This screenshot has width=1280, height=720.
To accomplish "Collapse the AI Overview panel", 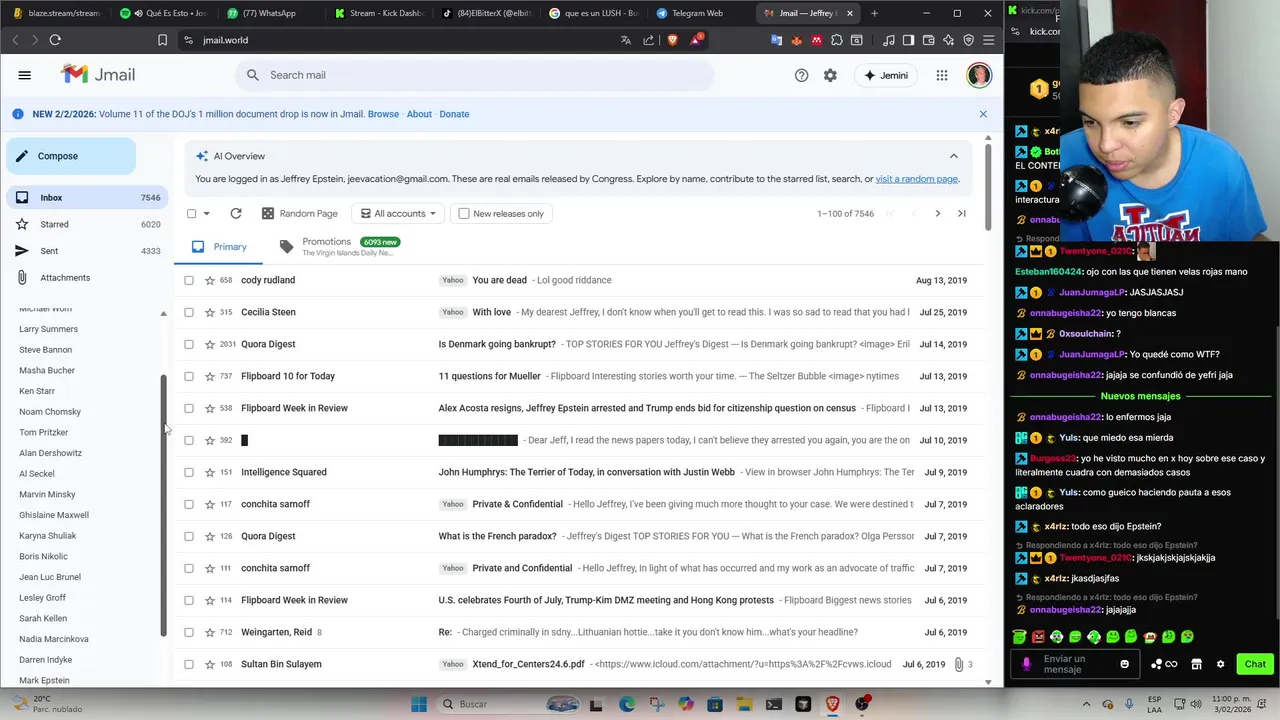I will click(x=953, y=156).
